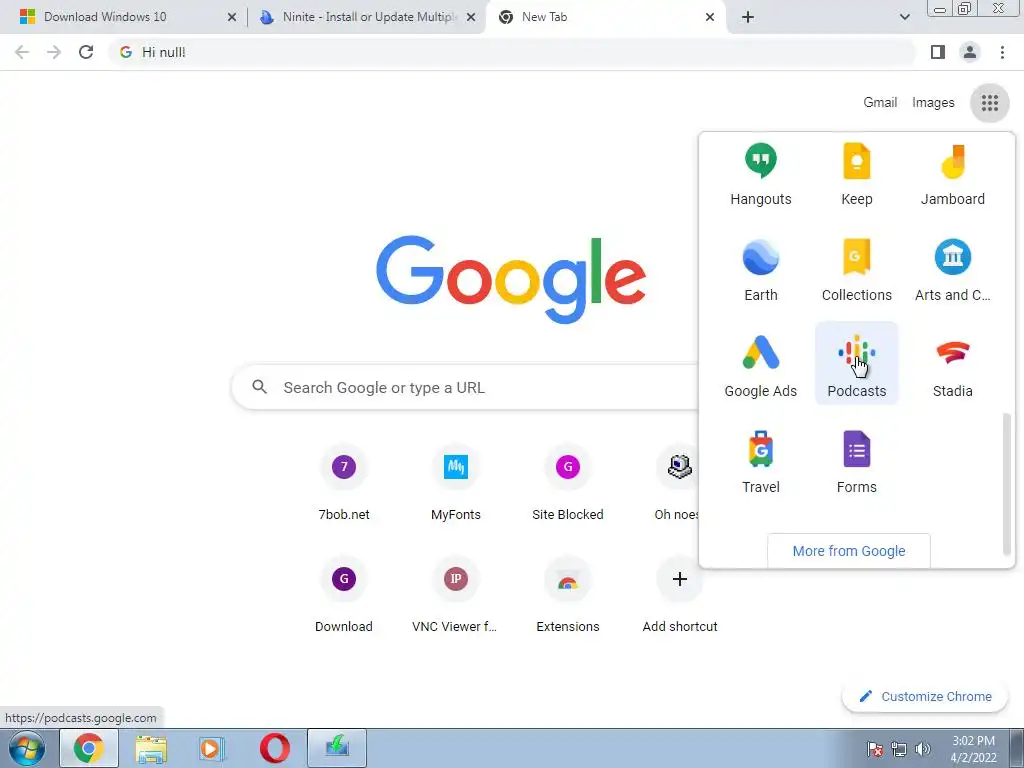
Task: Click Chrome icon in the taskbar
Action: pos(89,748)
